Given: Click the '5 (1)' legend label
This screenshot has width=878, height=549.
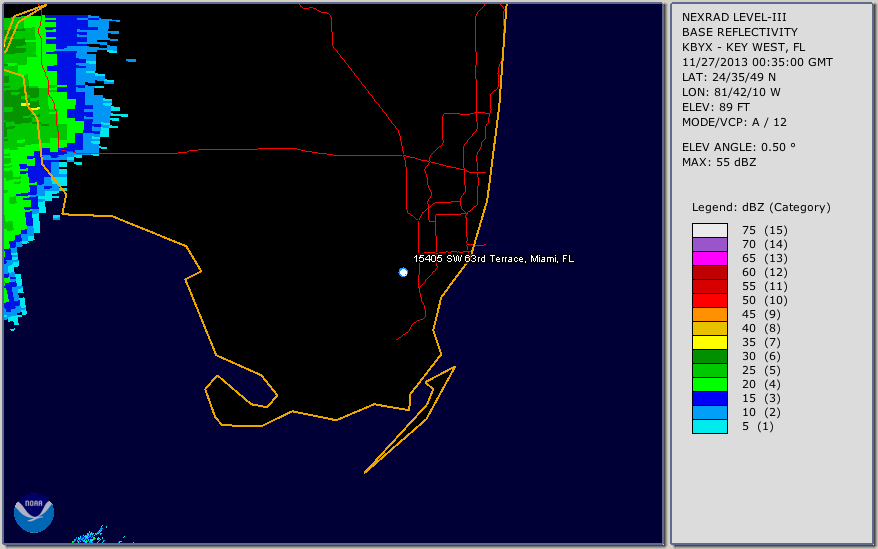Looking at the screenshot, I should coord(758,426).
